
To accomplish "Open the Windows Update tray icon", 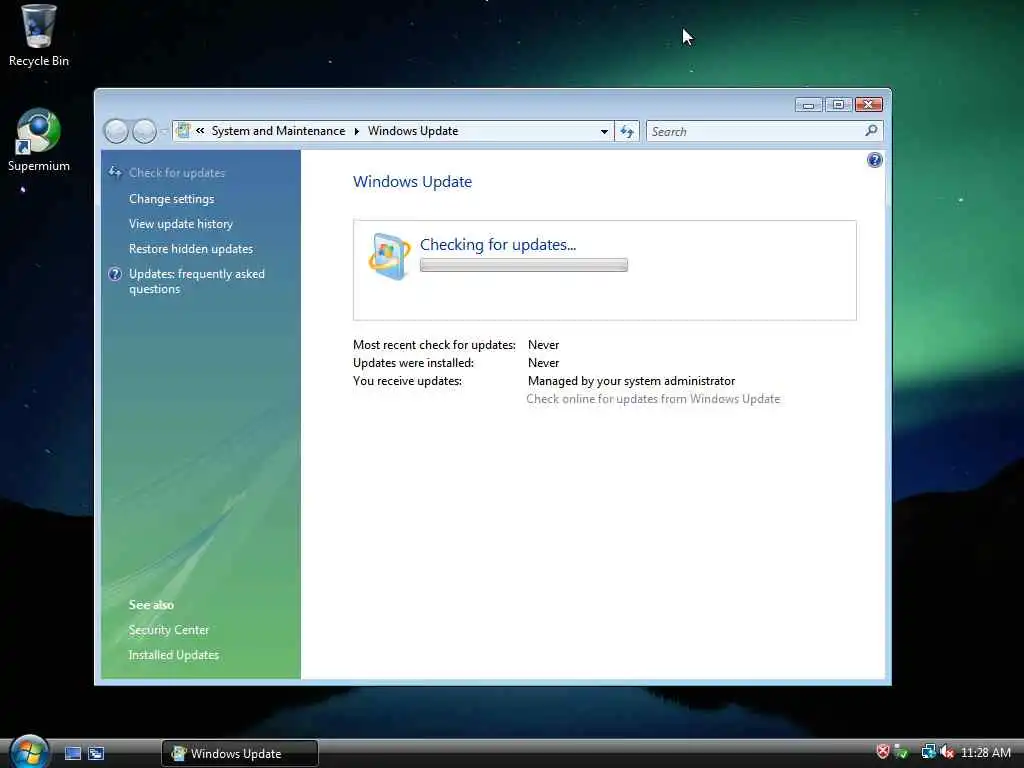I will [902, 752].
